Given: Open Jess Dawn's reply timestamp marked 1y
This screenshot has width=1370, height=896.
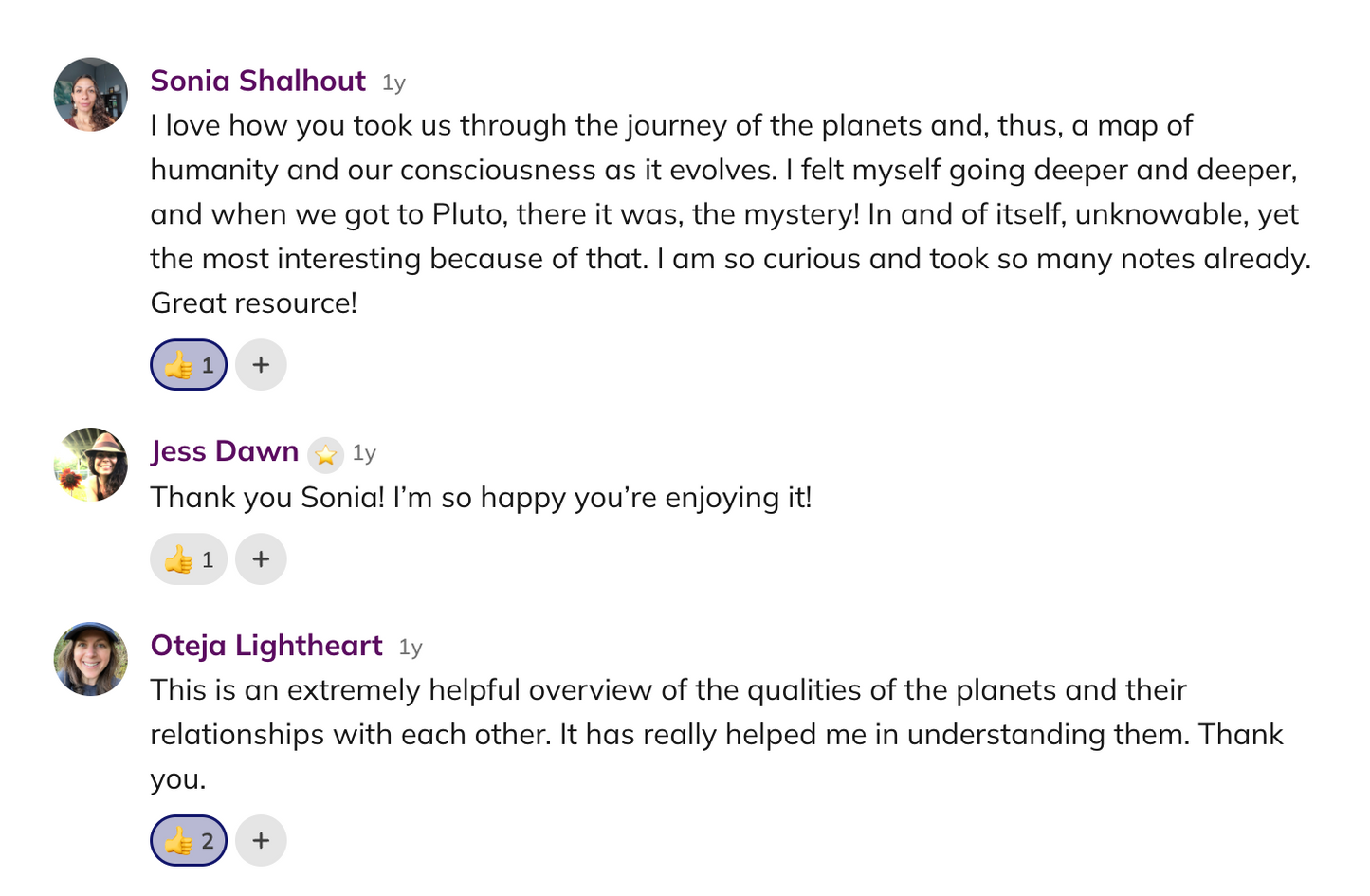Looking at the screenshot, I should click(363, 453).
